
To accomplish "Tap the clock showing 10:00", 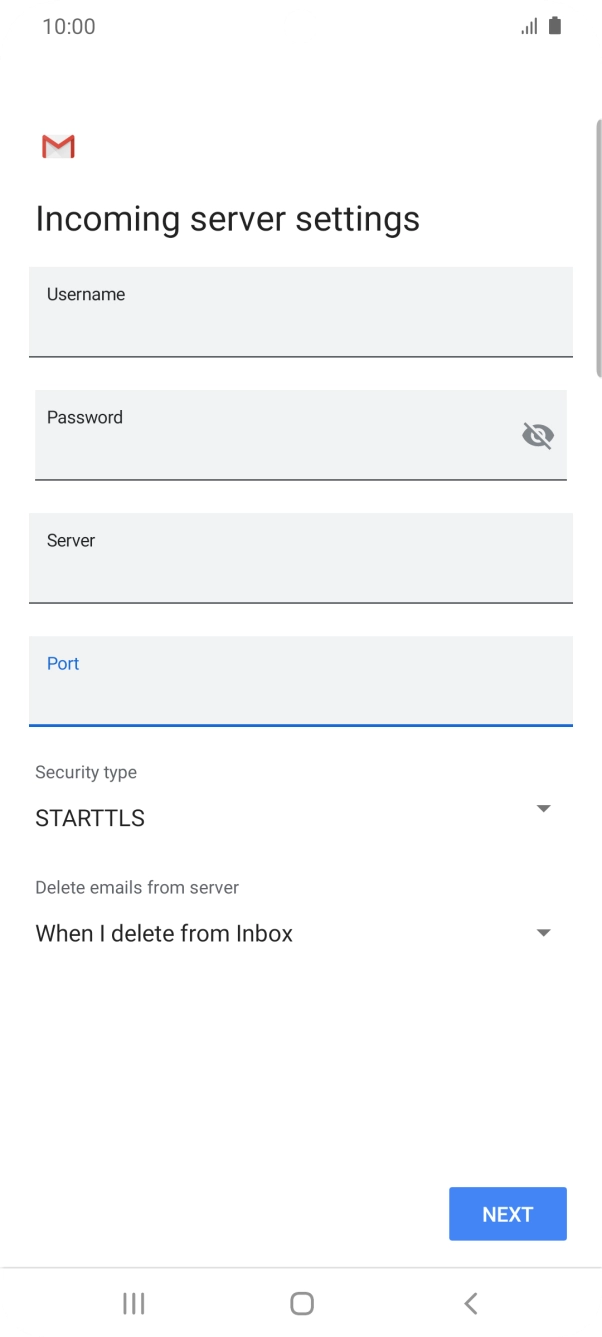I will click(69, 26).
